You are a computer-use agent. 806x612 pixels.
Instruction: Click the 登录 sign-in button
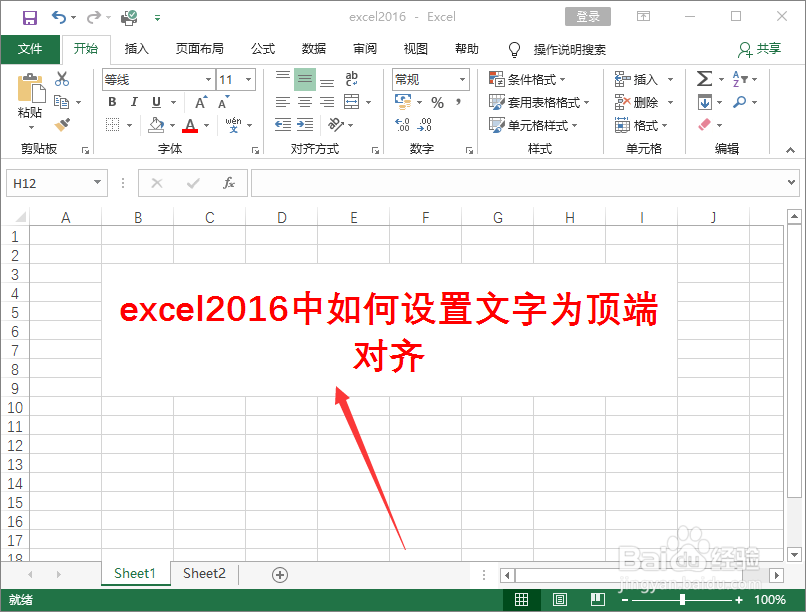pos(588,17)
